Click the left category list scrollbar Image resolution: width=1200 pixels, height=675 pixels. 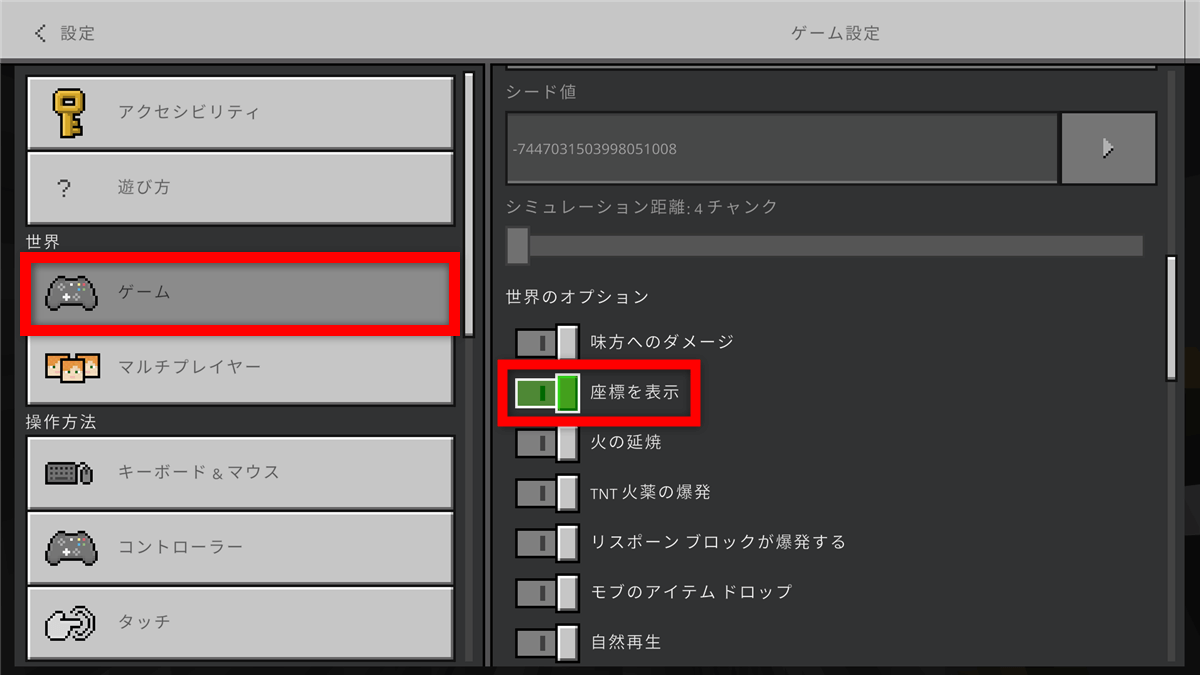469,204
